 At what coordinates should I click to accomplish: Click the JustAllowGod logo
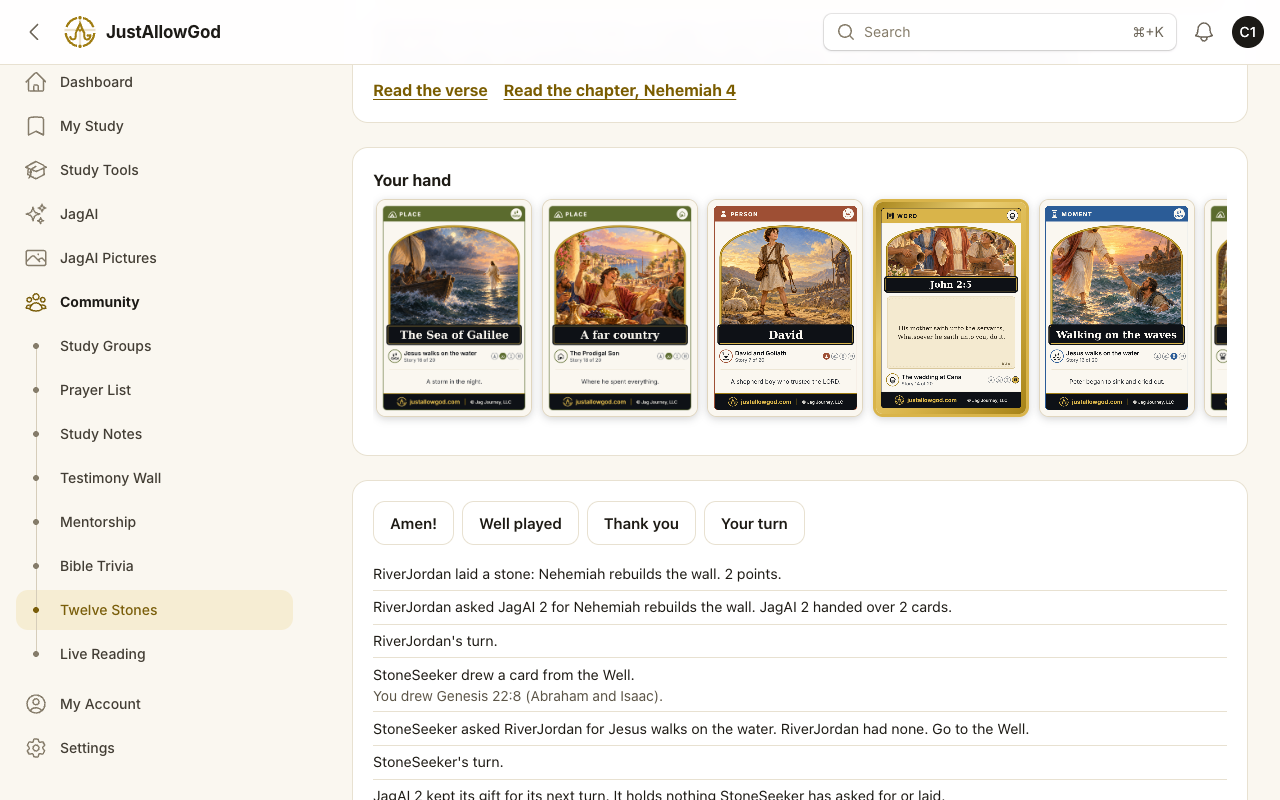coord(80,32)
